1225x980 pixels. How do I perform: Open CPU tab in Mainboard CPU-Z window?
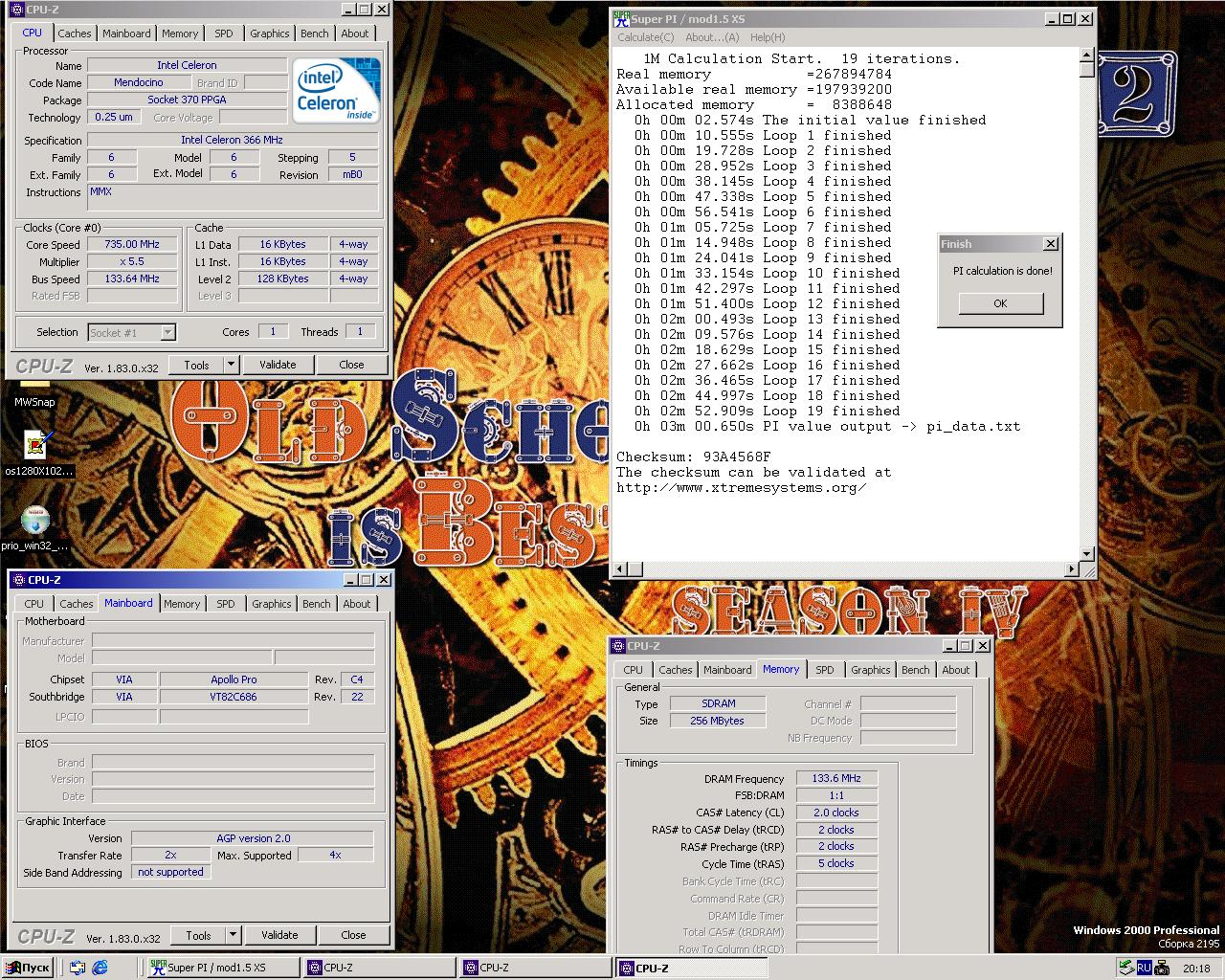point(34,604)
